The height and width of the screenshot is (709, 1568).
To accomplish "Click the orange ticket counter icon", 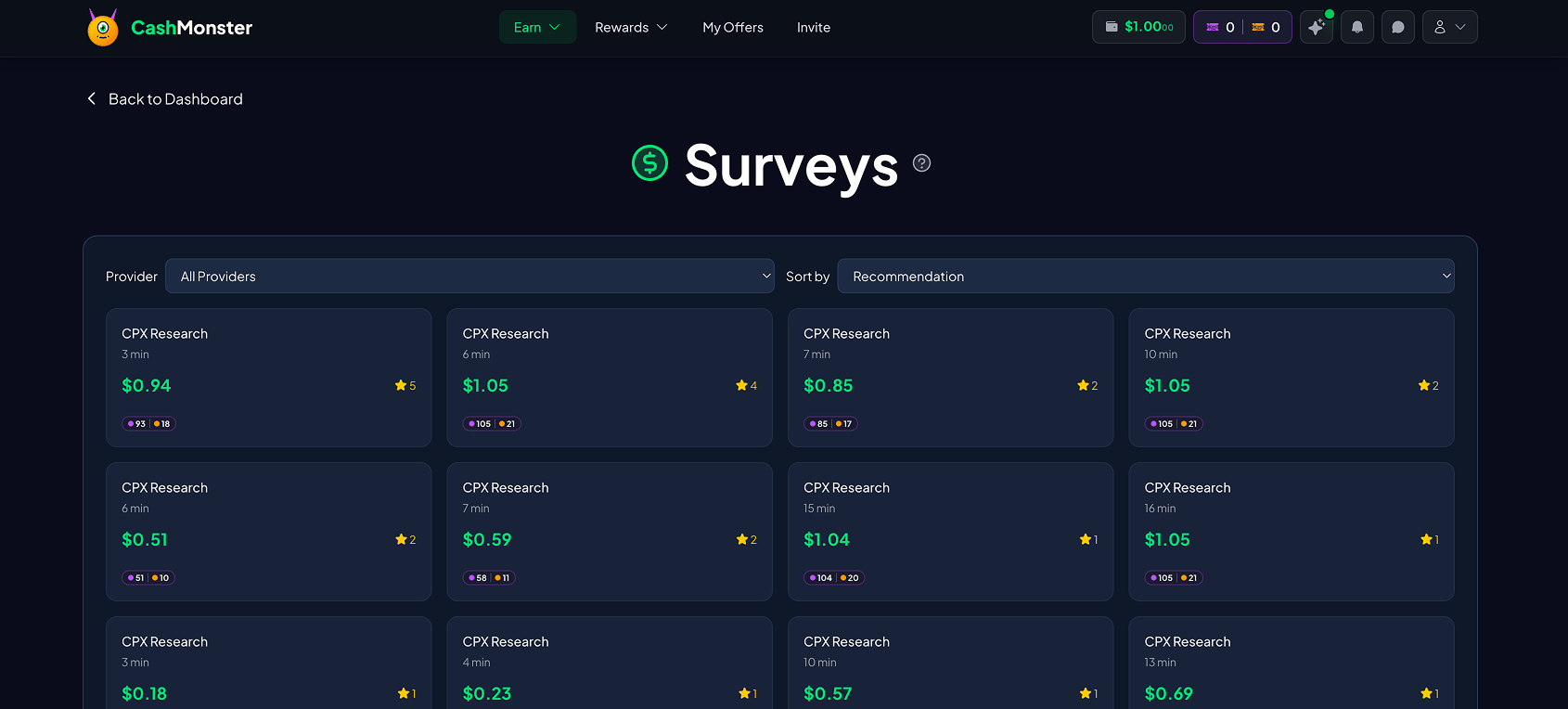I will click(x=1258, y=27).
